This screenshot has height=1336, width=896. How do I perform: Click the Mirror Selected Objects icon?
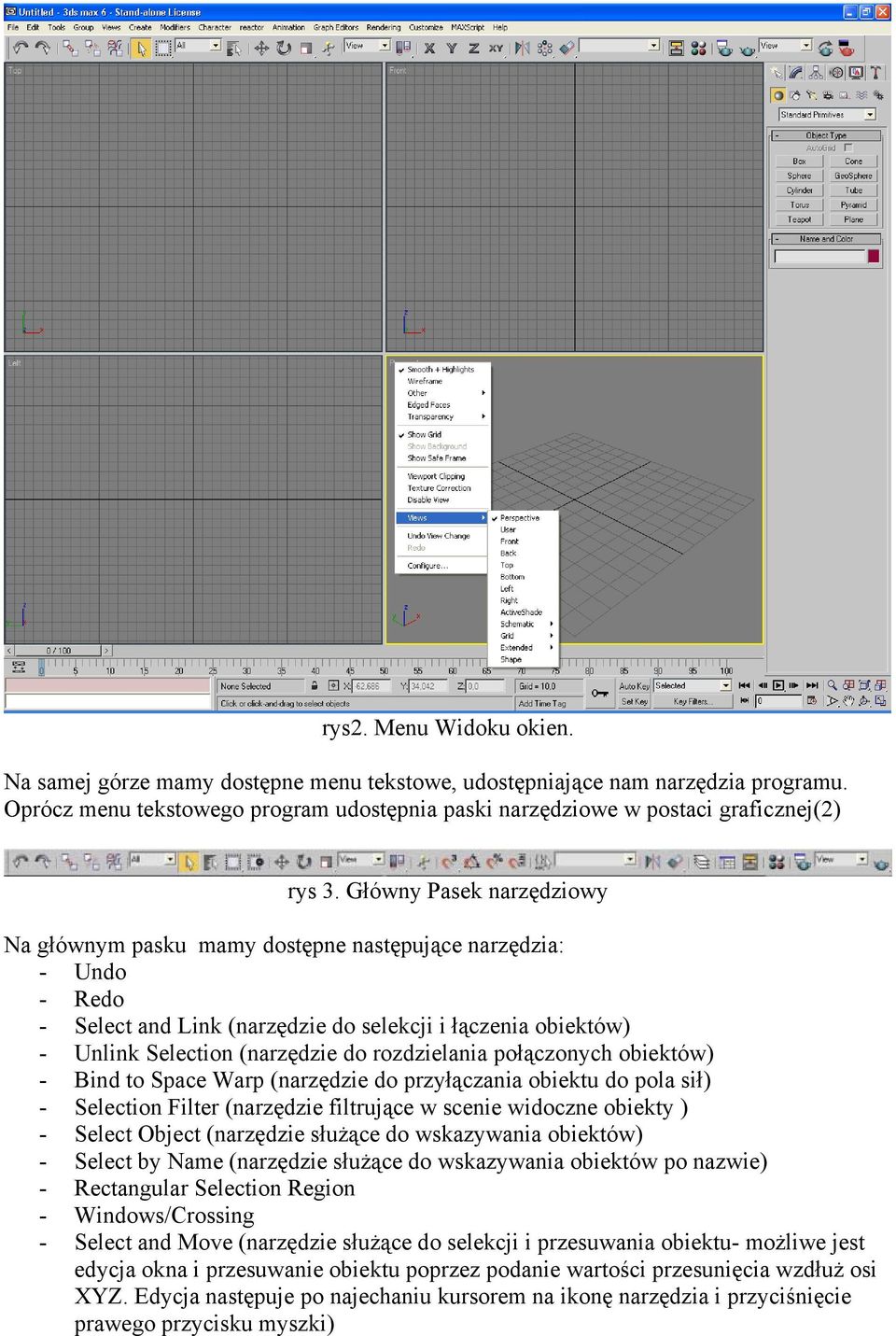pyautogui.click(x=523, y=47)
